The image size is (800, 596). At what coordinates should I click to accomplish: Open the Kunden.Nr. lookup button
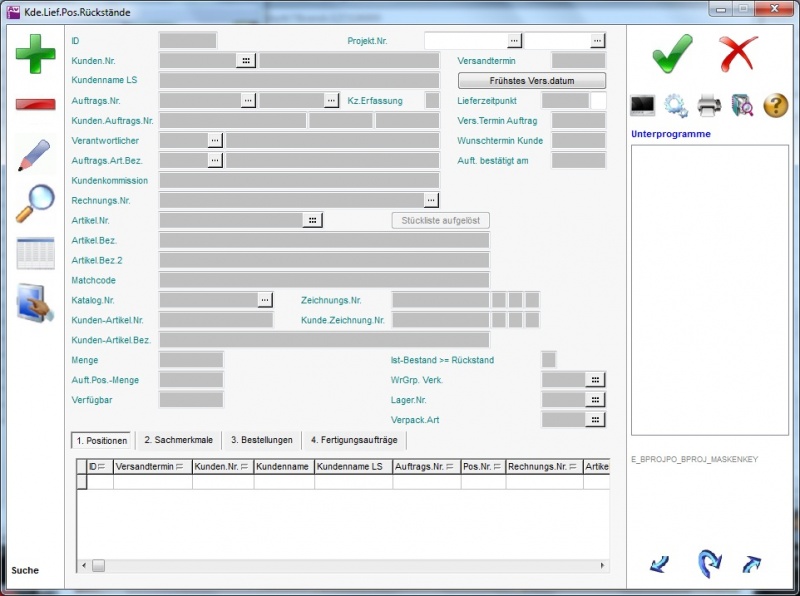246,60
